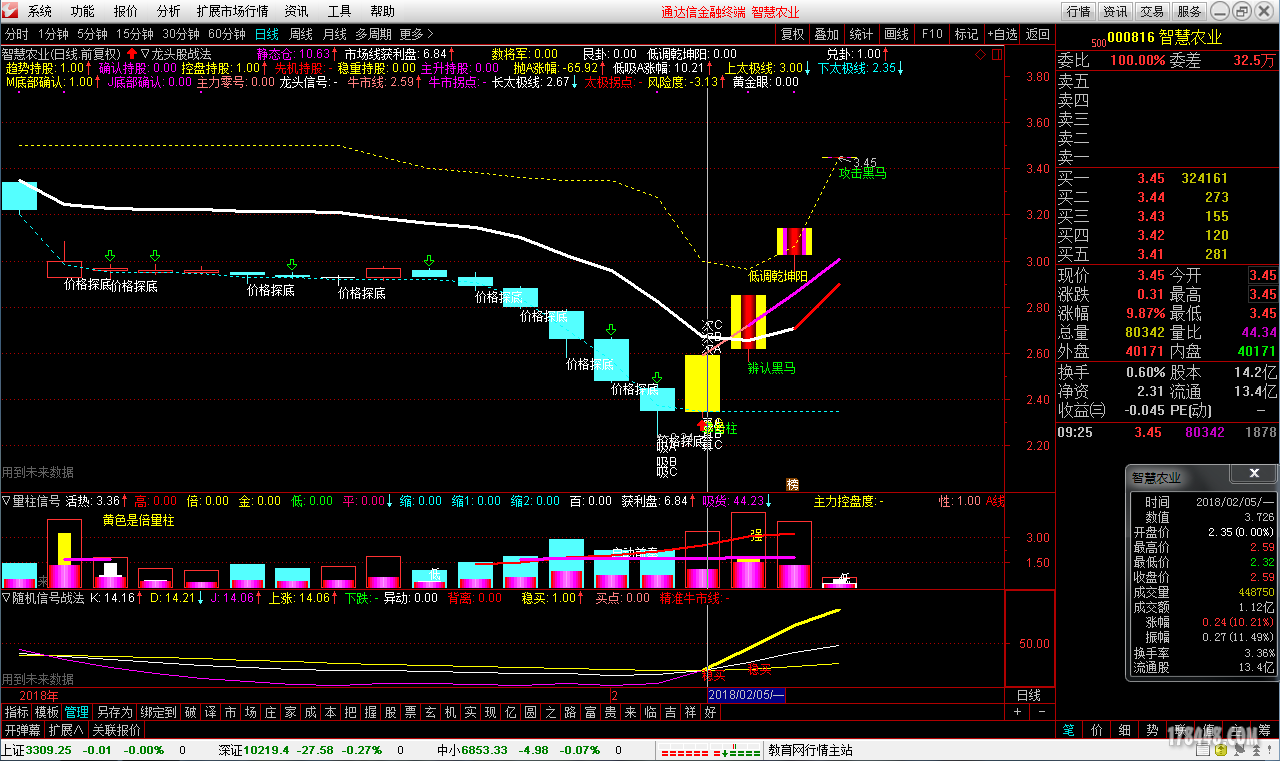Click the 好 indicator shortcut
The image size is (1280, 761).
click(710, 712)
